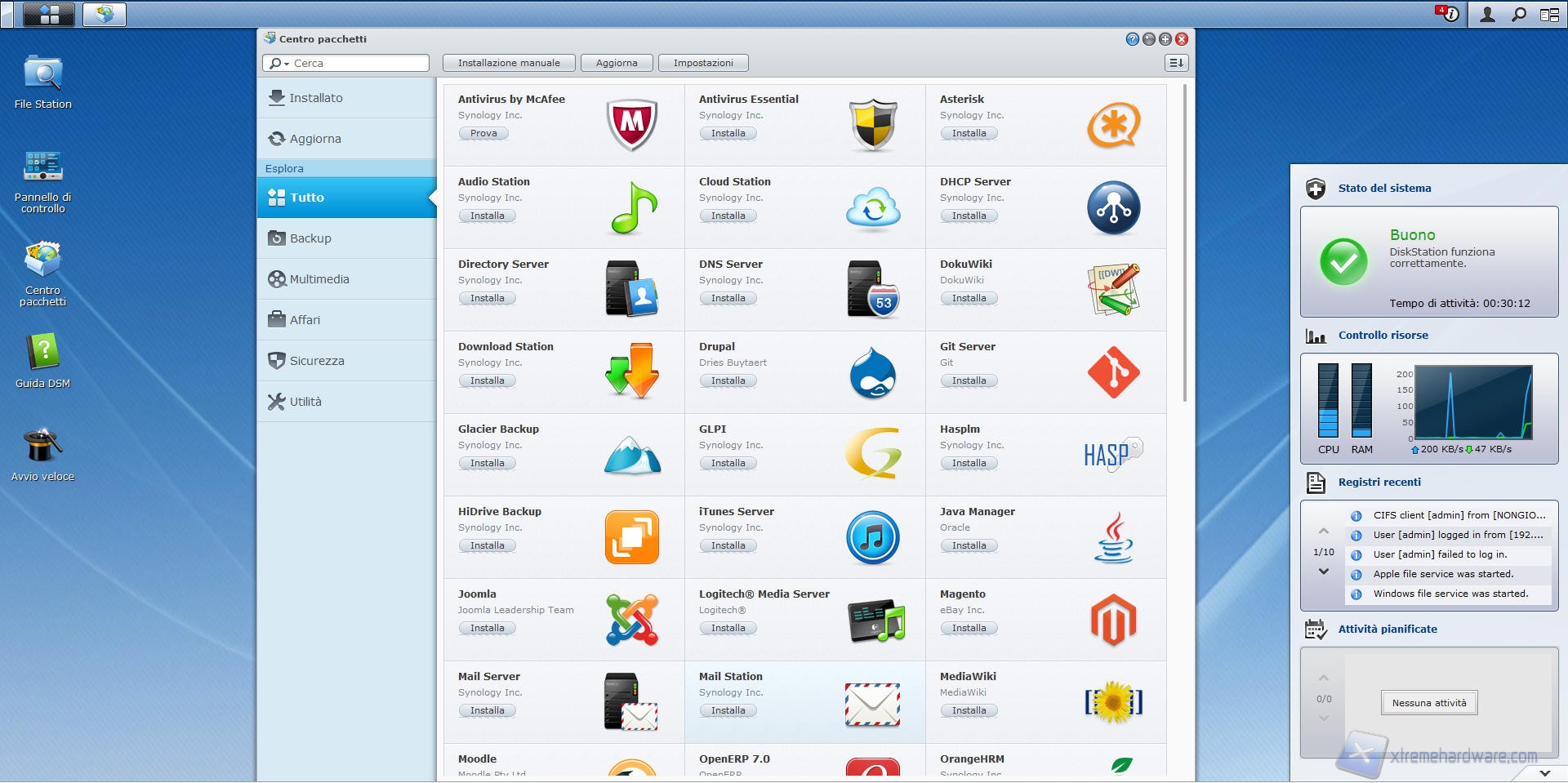Open the sort order dropdown button
Image resolution: width=1568 pixels, height=783 pixels.
pyautogui.click(x=1176, y=63)
